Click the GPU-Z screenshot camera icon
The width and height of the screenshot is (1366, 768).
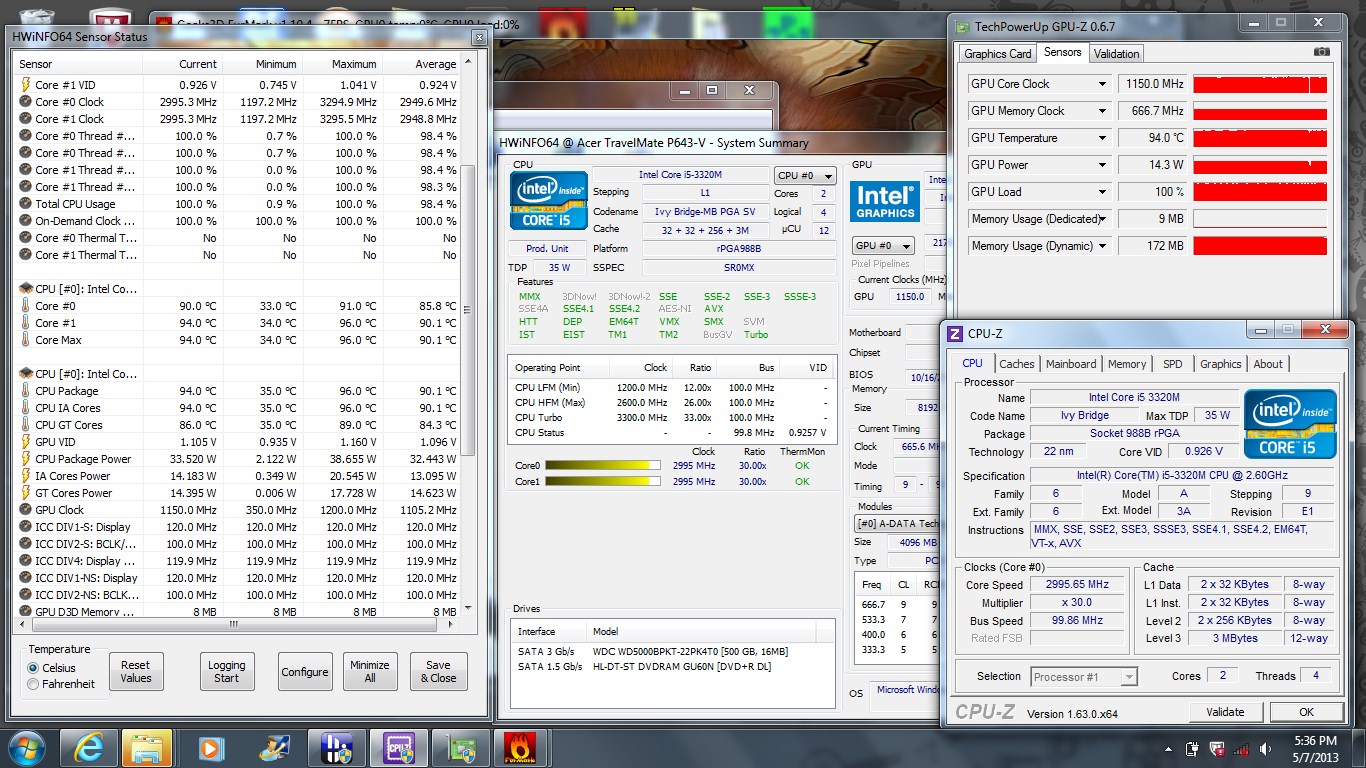click(x=1321, y=52)
